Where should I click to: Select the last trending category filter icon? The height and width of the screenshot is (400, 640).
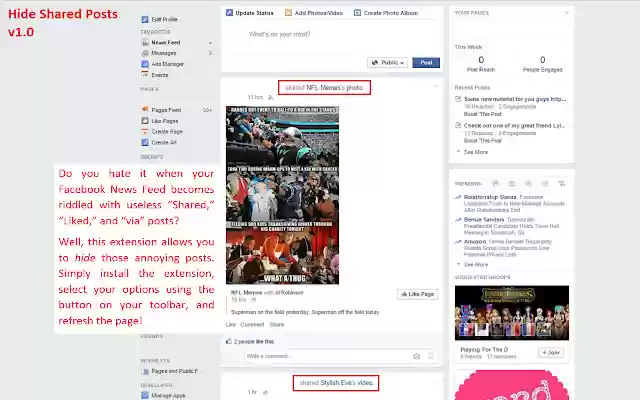click(562, 184)
